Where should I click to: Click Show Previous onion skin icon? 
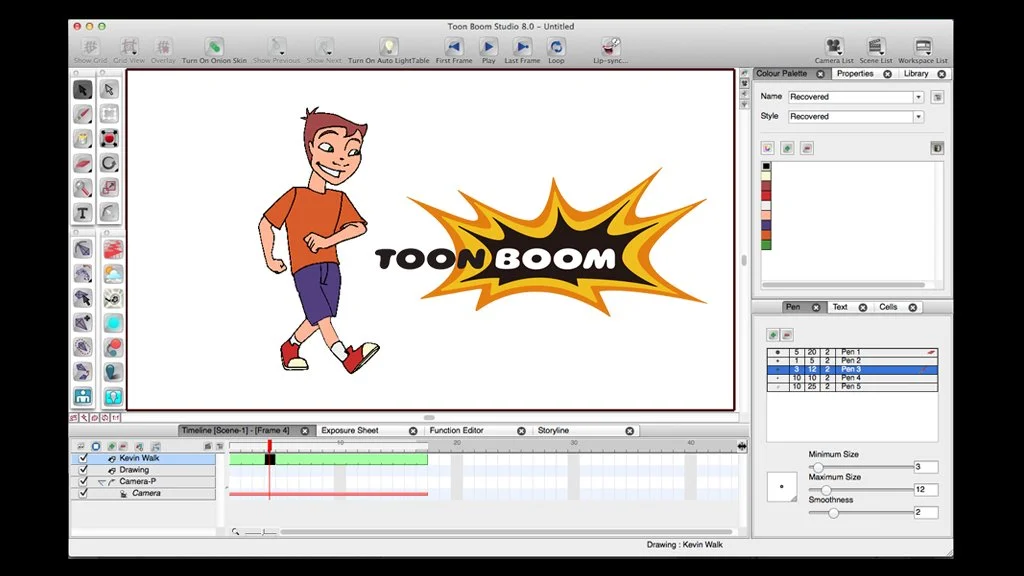coord(276,51)
